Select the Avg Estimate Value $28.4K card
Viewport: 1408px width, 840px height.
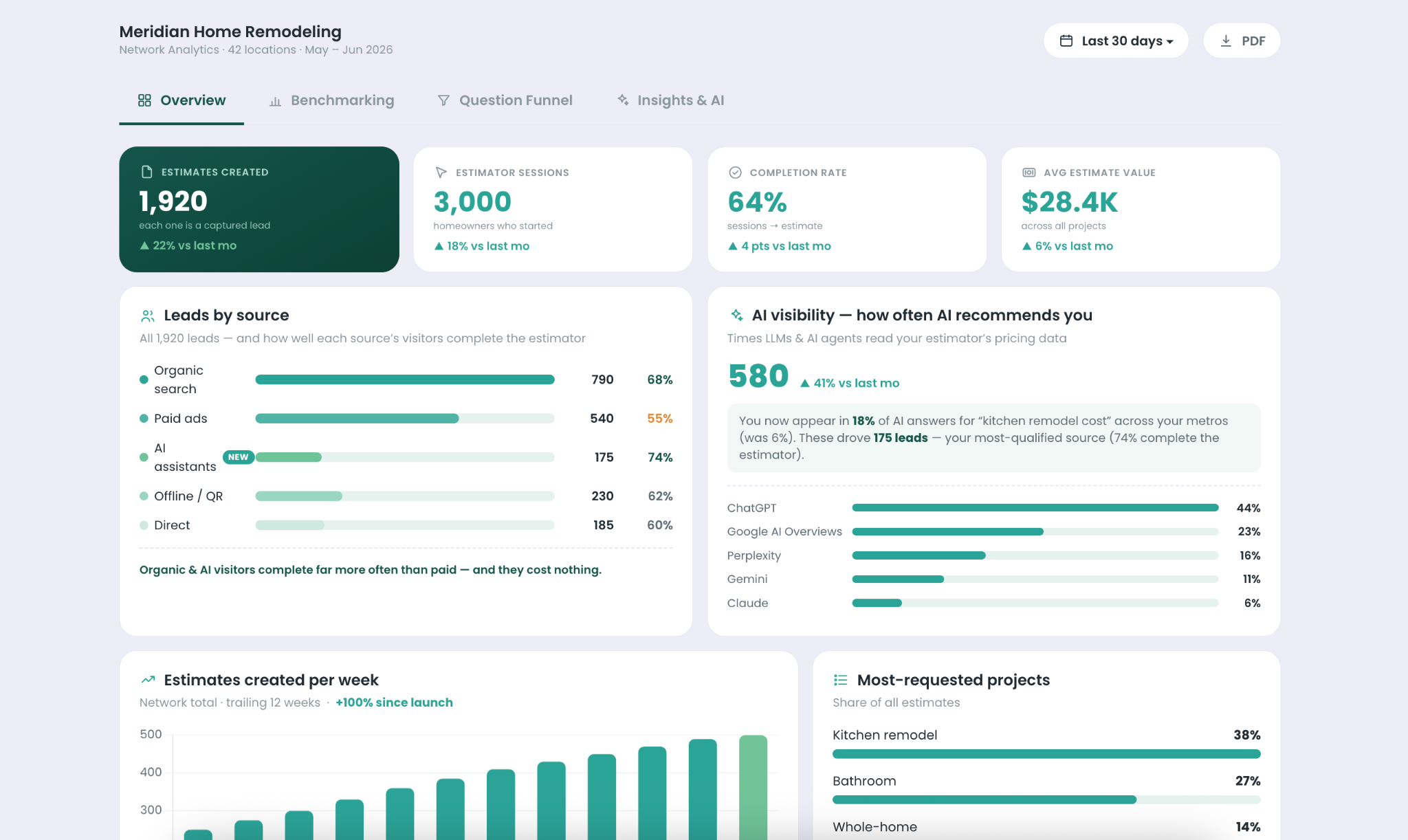[x=1141, y=209]
